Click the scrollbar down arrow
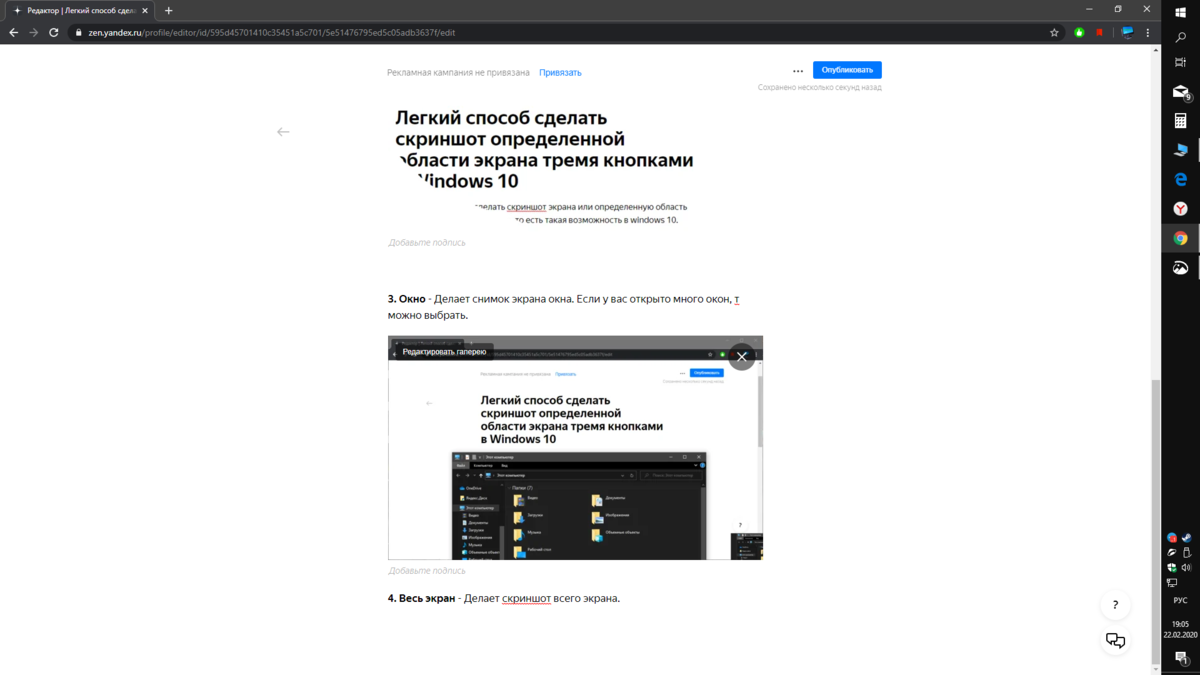 pyautogui.click(x=1157, y=669)
